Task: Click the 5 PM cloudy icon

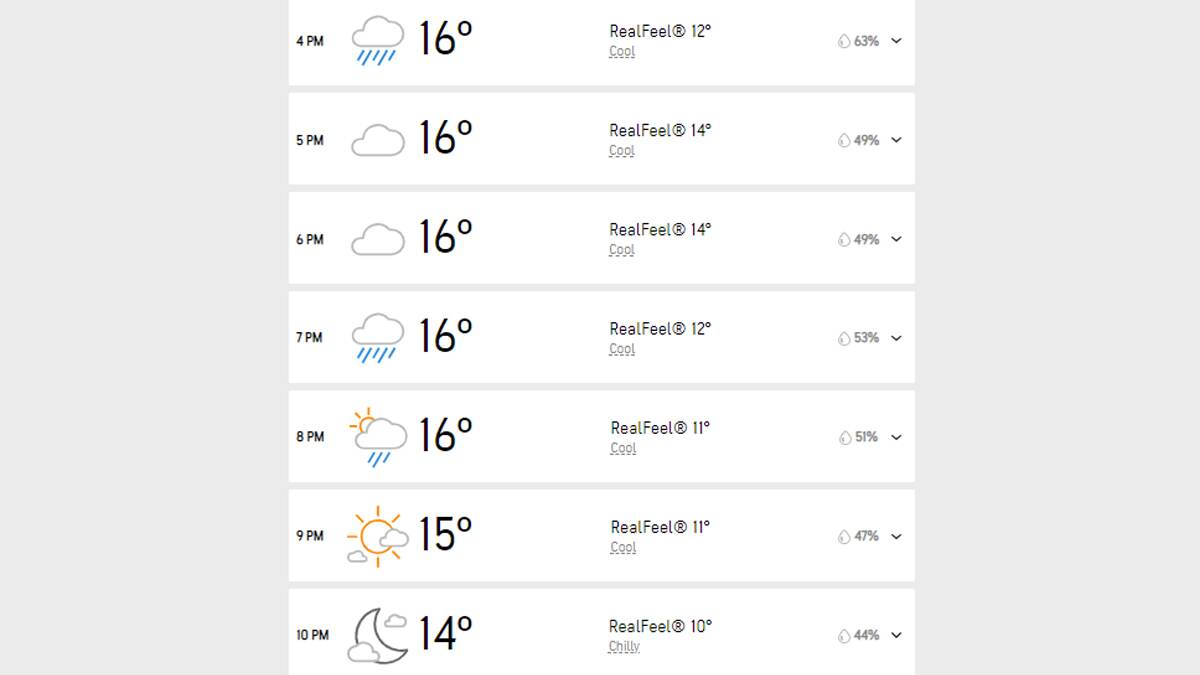Action: coord(378,140)
